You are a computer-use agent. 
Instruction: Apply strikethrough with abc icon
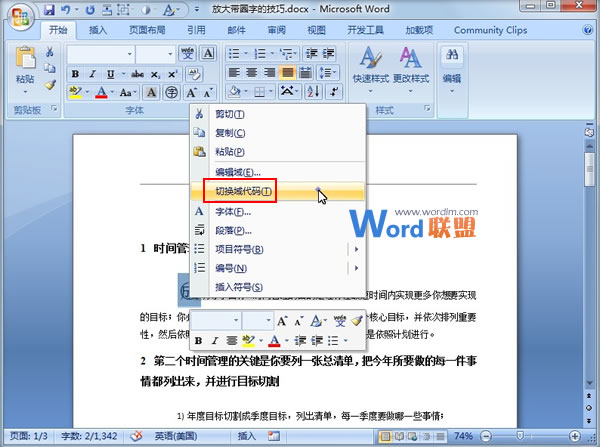coord(138,74)
